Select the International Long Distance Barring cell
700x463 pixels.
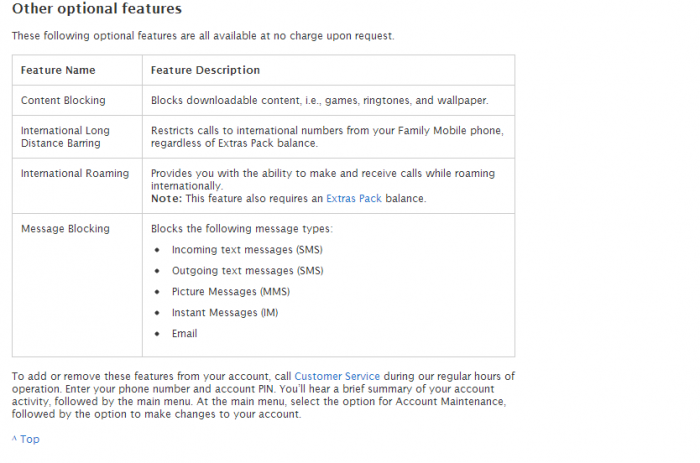tap(65, 137)
